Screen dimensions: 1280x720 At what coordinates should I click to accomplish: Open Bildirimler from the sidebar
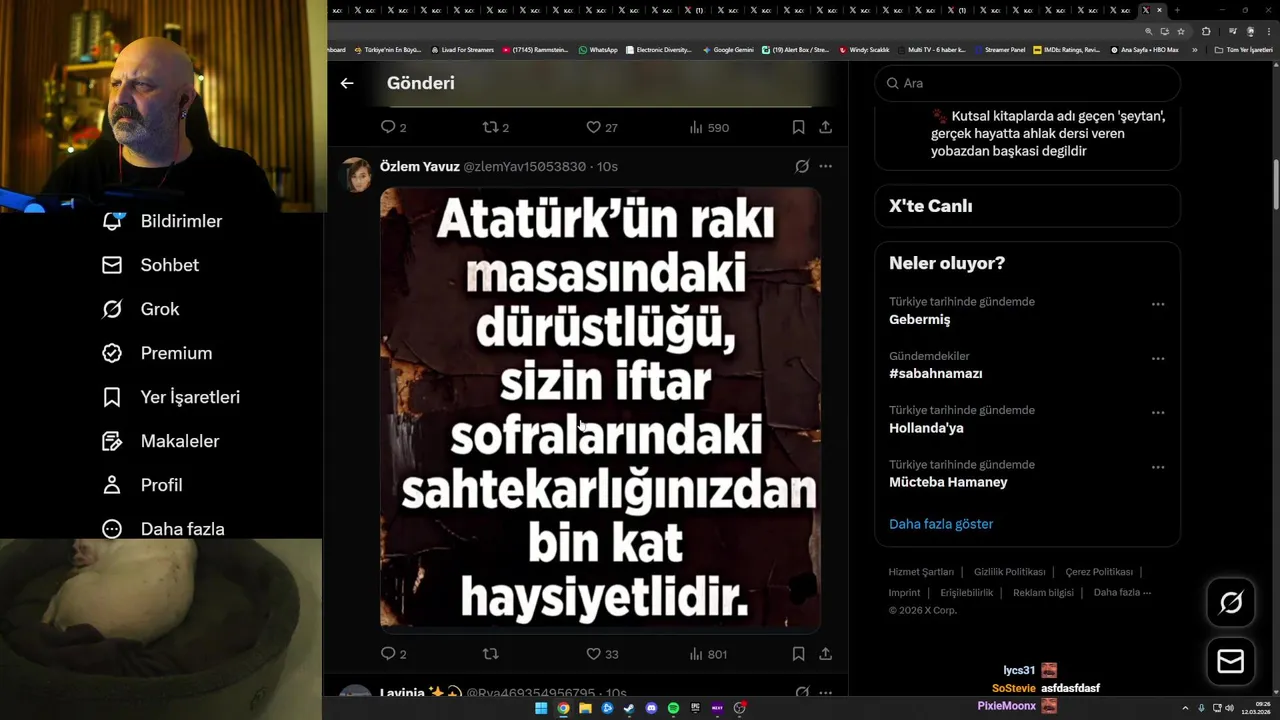pos(162,221)
